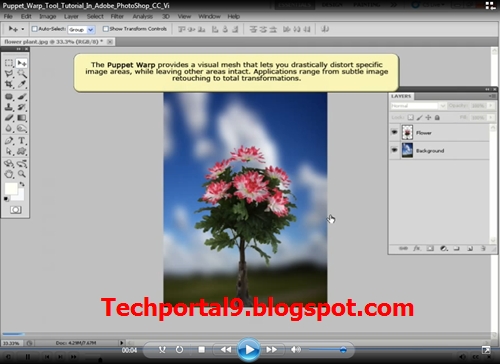Viewport: 500px width, 364px height.
Task: Select the Custom Shape tool
Action: pos(22,151)
